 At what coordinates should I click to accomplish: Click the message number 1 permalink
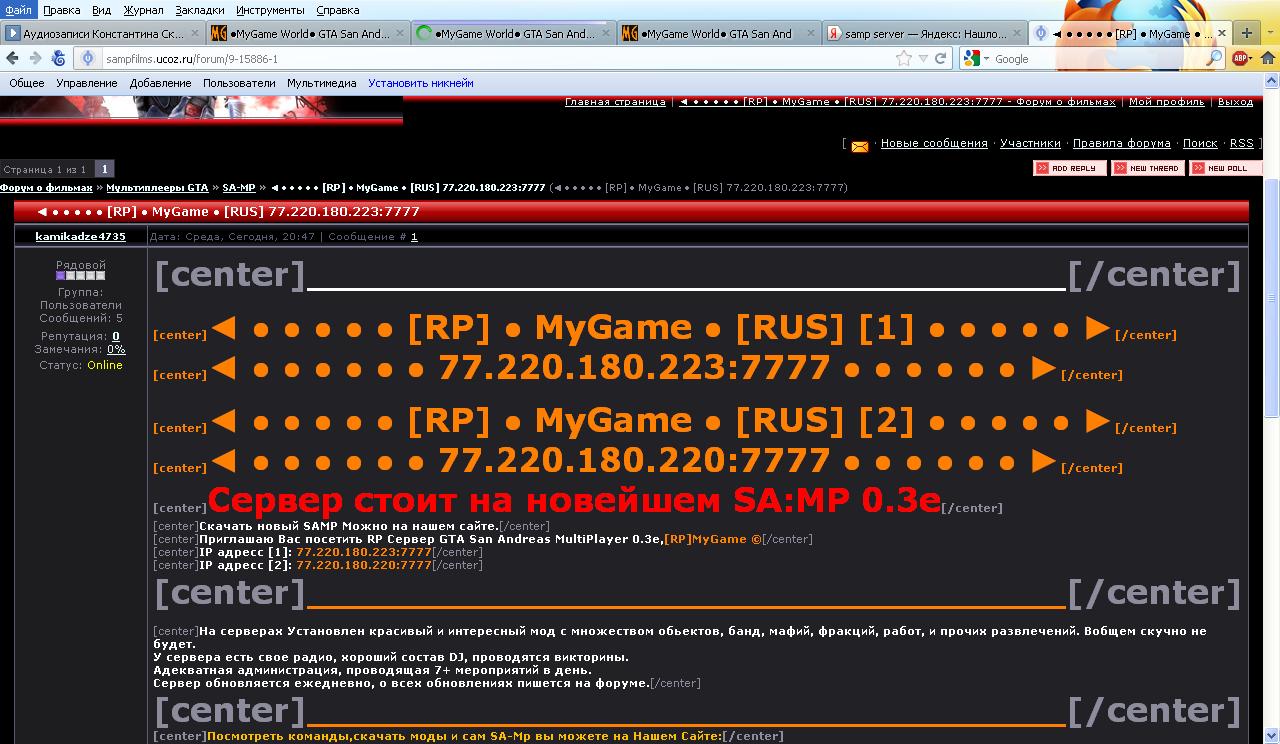[x=414, y=237]
